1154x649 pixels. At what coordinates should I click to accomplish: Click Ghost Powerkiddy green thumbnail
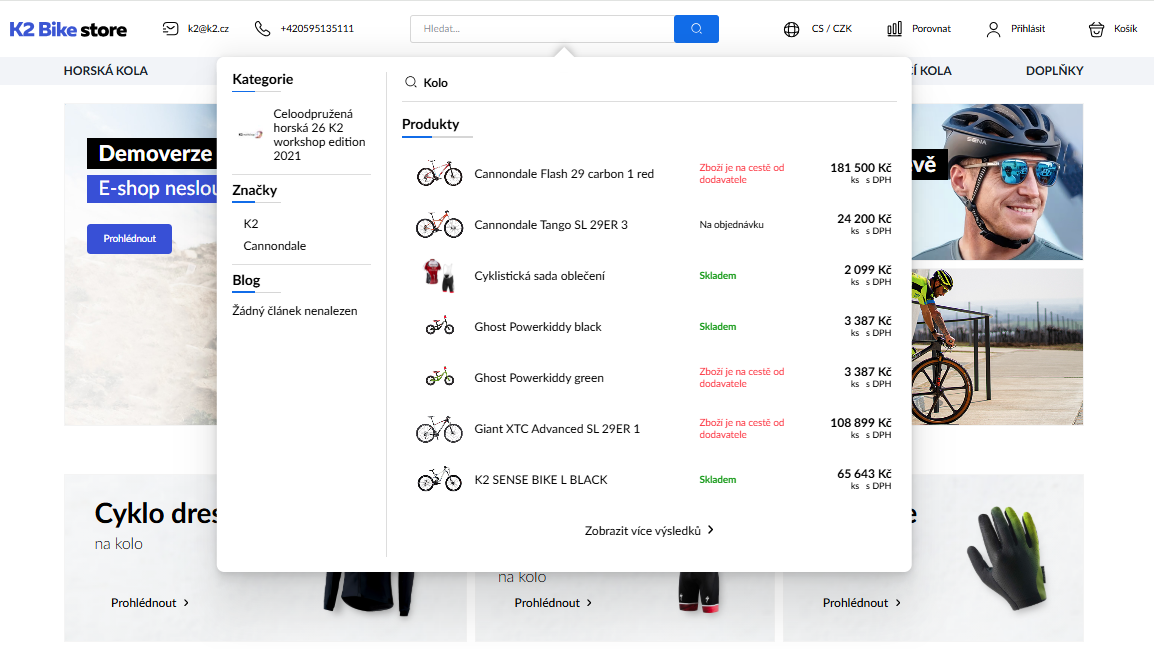point(439,377)
